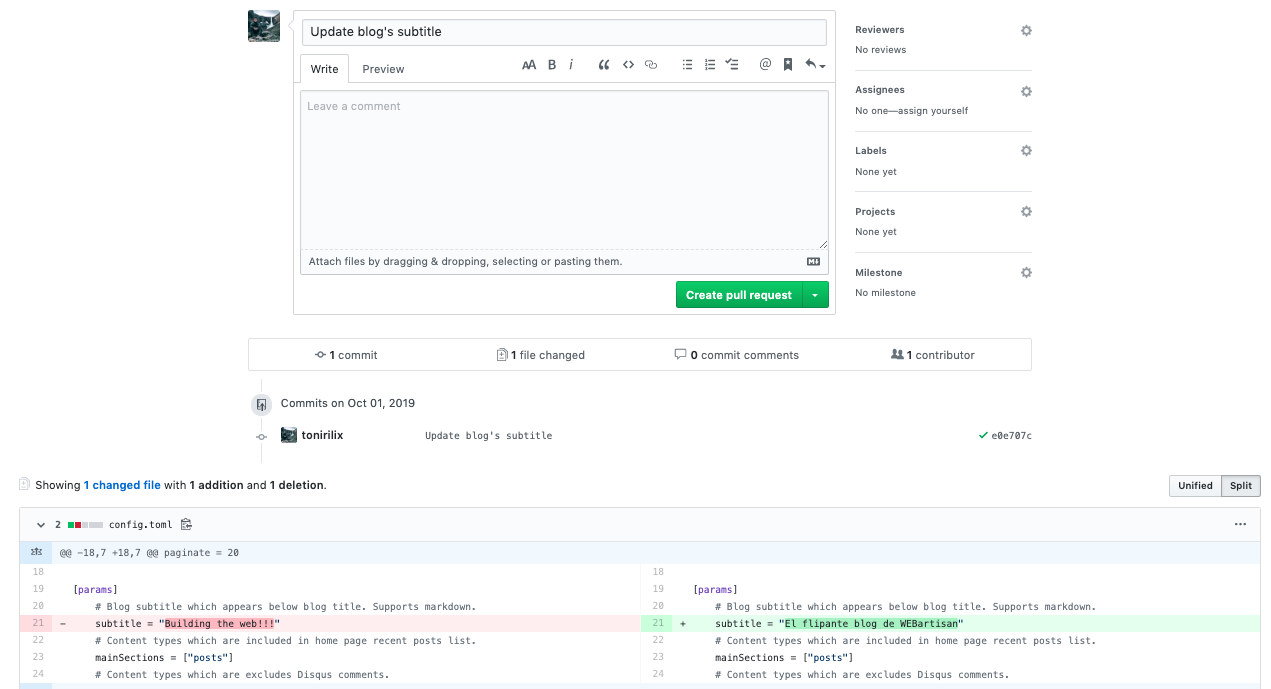Image resolution: width=1271 pixels, height=689 pixels.
Task: Open commit message Update blog's subtitle
Action: point(488,436)
